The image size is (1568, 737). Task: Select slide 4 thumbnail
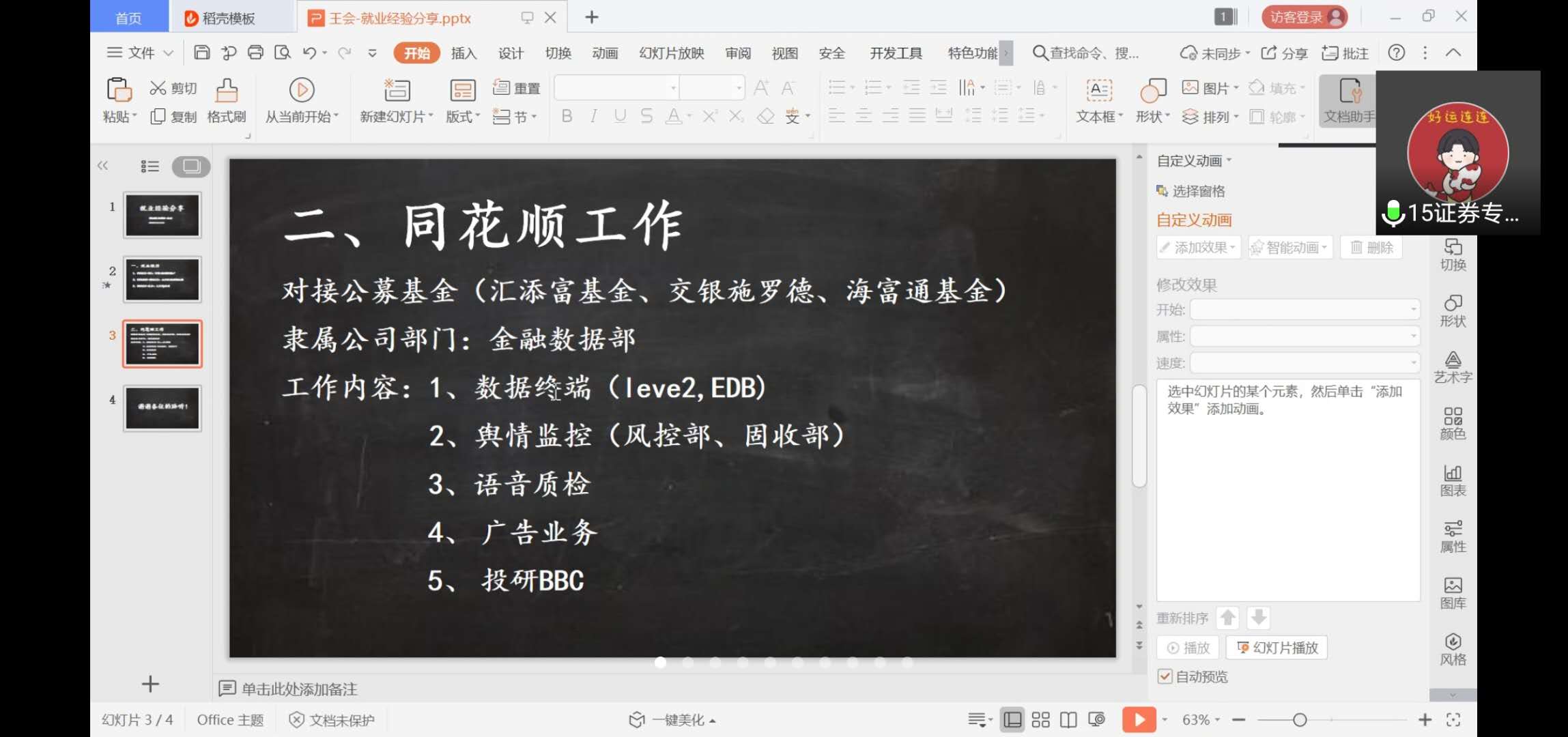[162, 408]
